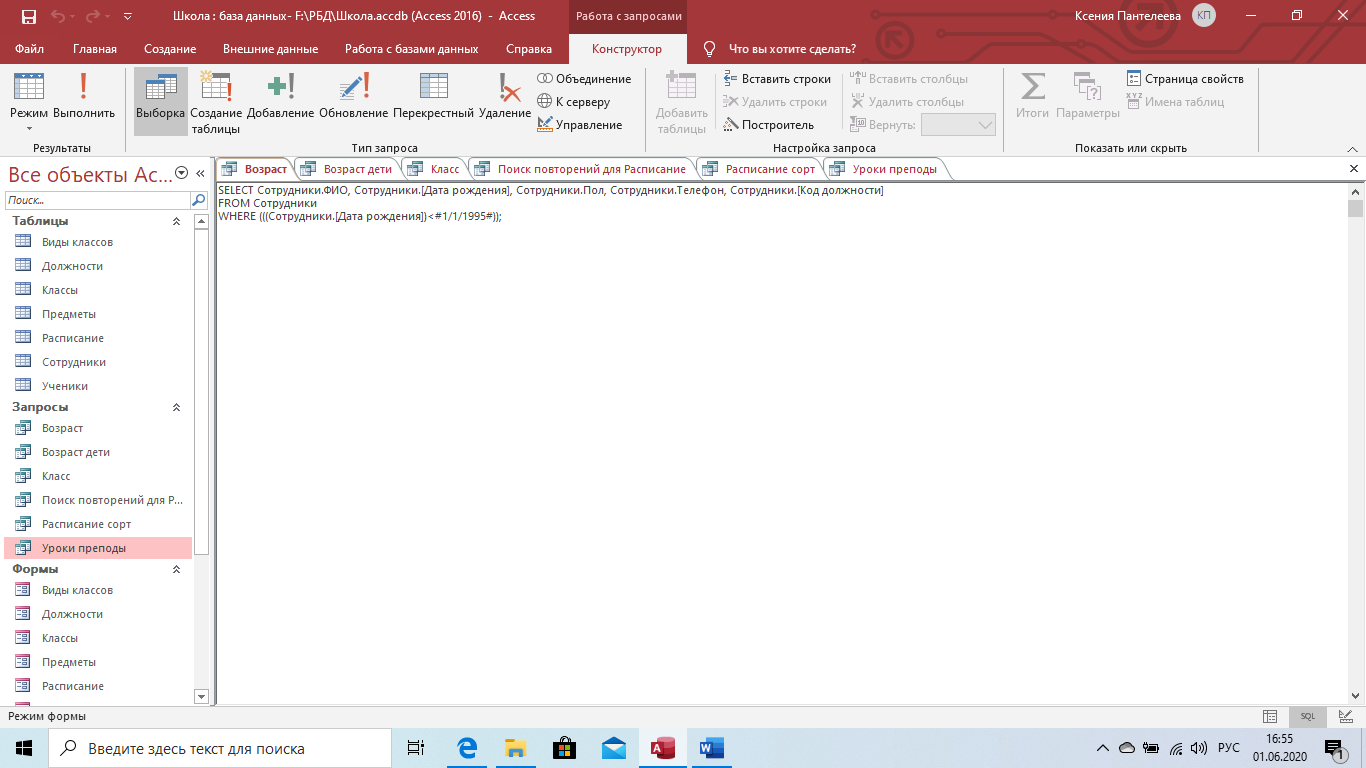Collapse the Формы group
1366x768 pixels.
[176, 569]
